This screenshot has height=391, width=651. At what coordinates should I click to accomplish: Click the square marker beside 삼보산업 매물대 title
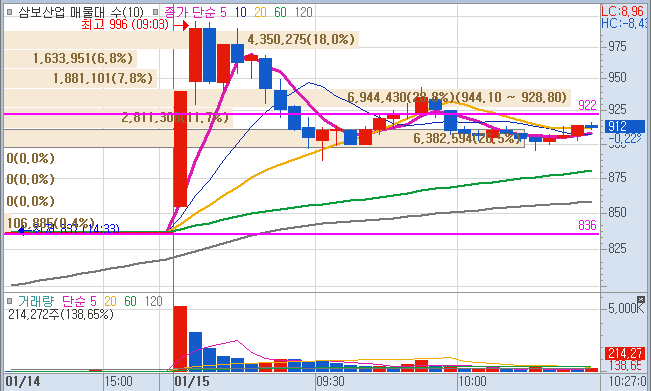(10, 12)
